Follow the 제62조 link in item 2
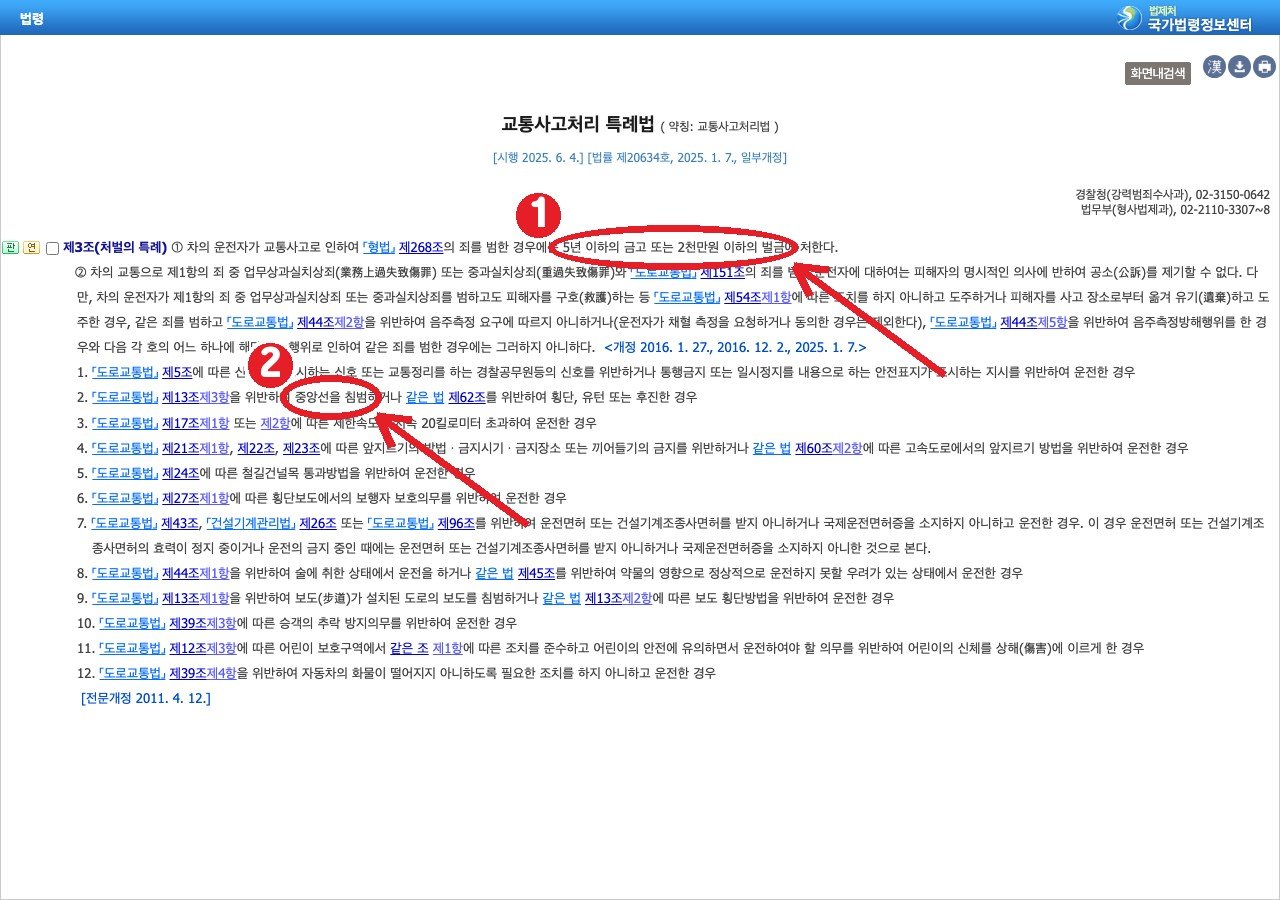1280x900 pixels. click(466, 397)
